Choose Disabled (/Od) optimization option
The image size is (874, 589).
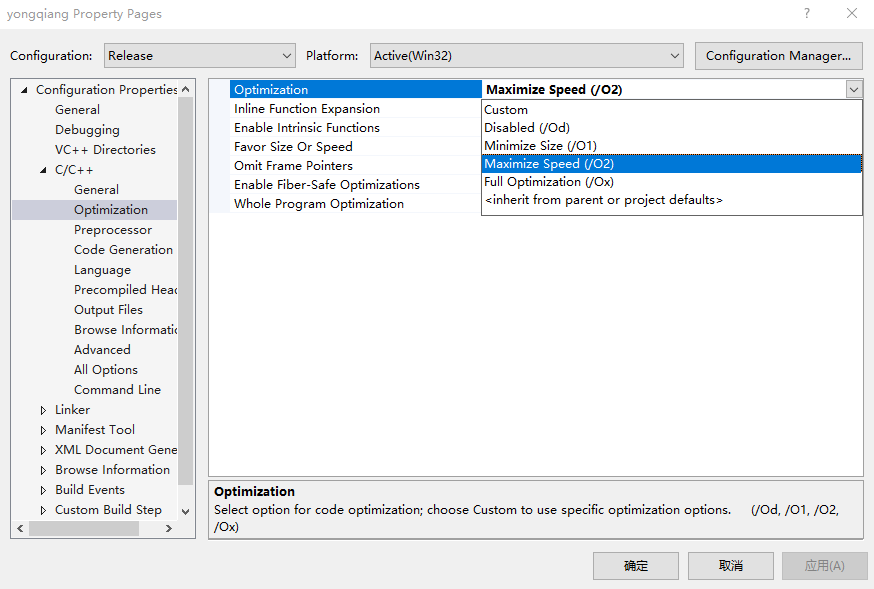click(x=672, y=128)
